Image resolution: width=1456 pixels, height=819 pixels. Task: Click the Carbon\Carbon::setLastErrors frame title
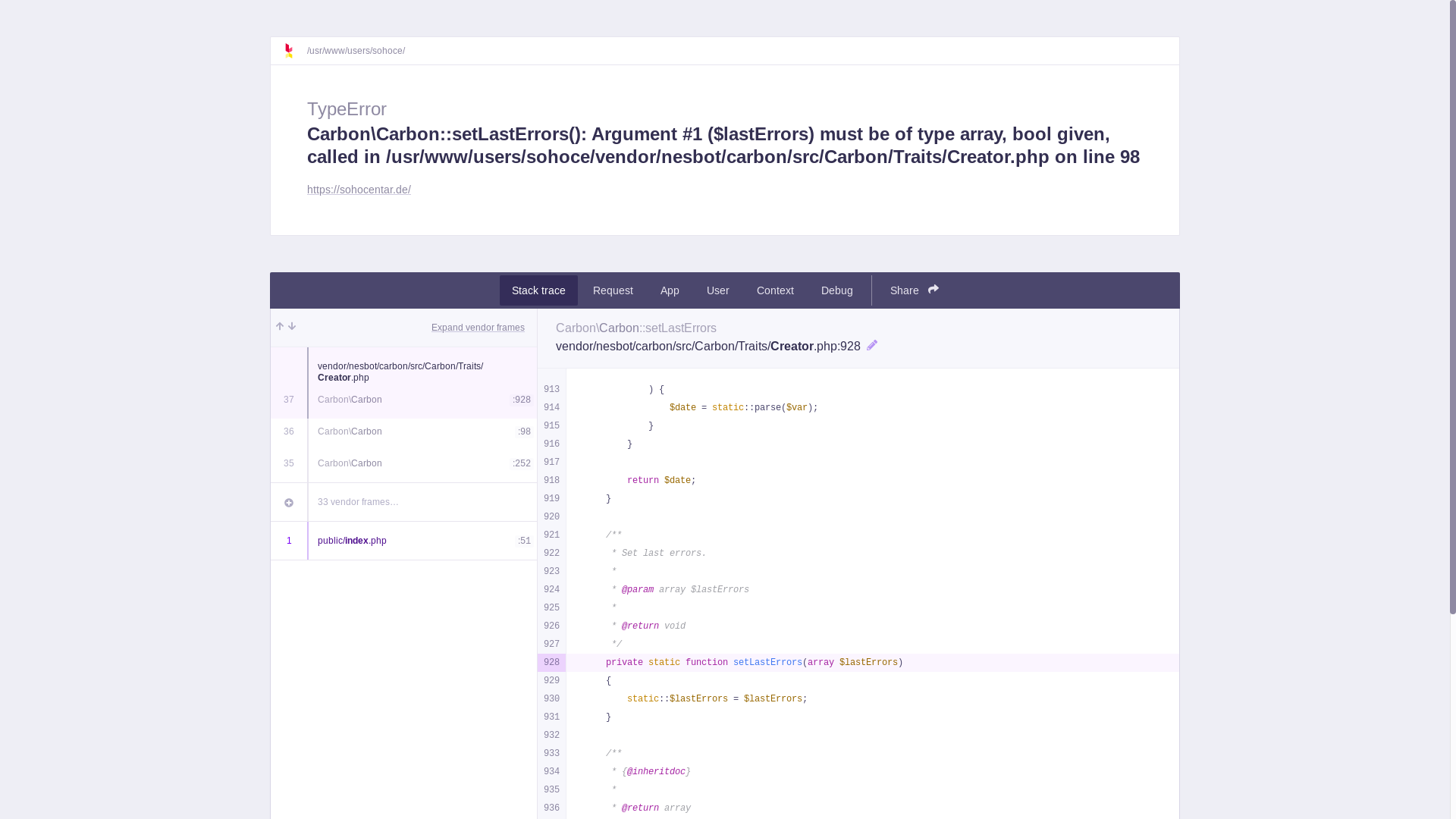[x=636, y=328]
